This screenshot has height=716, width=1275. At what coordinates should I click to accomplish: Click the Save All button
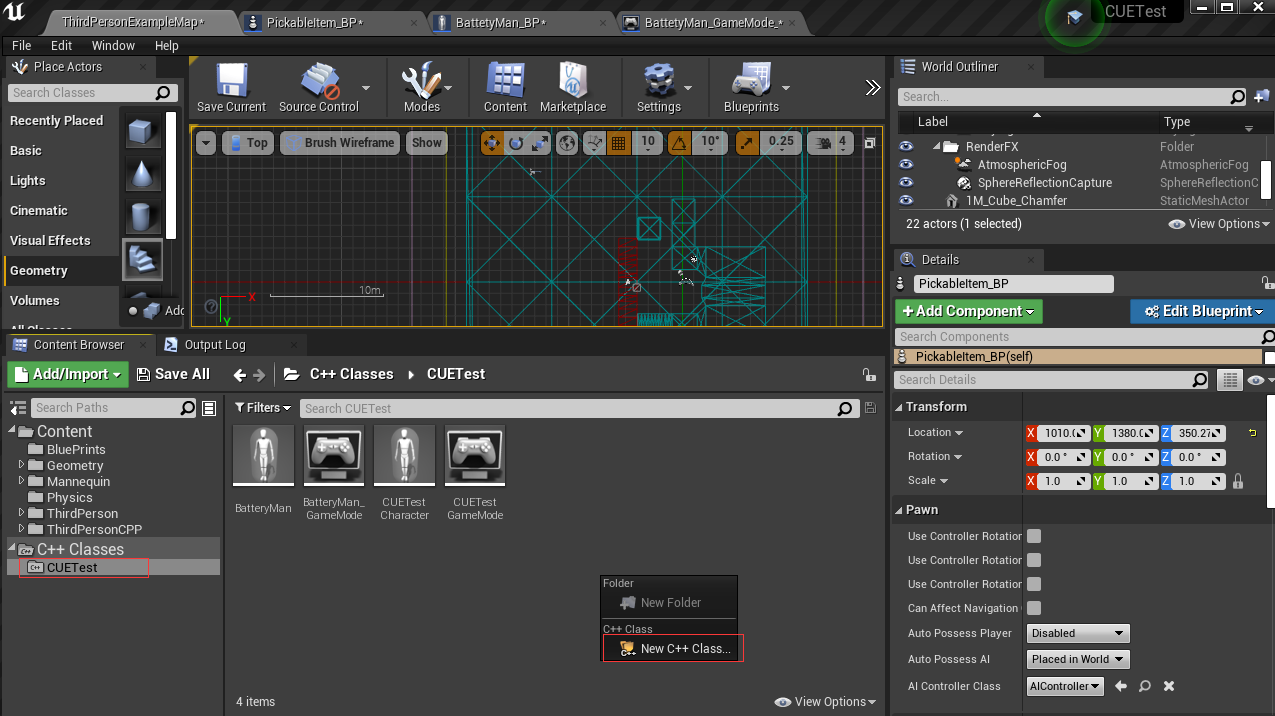coord(173,374)
